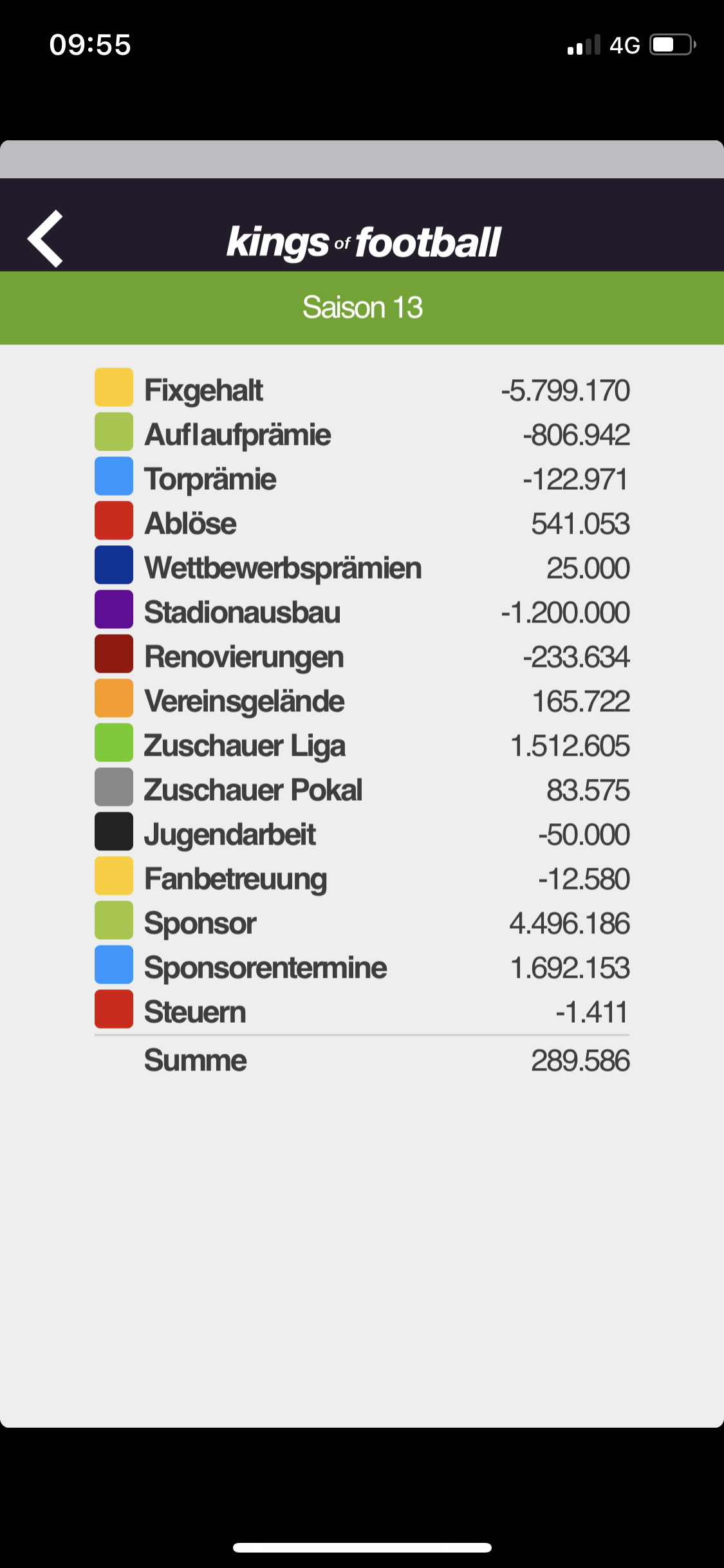Image resolution: width=724 pixels, height=1568 pixels.
Task: Click the orange Vereinsgelände color swatch
Action: point(114,698)
